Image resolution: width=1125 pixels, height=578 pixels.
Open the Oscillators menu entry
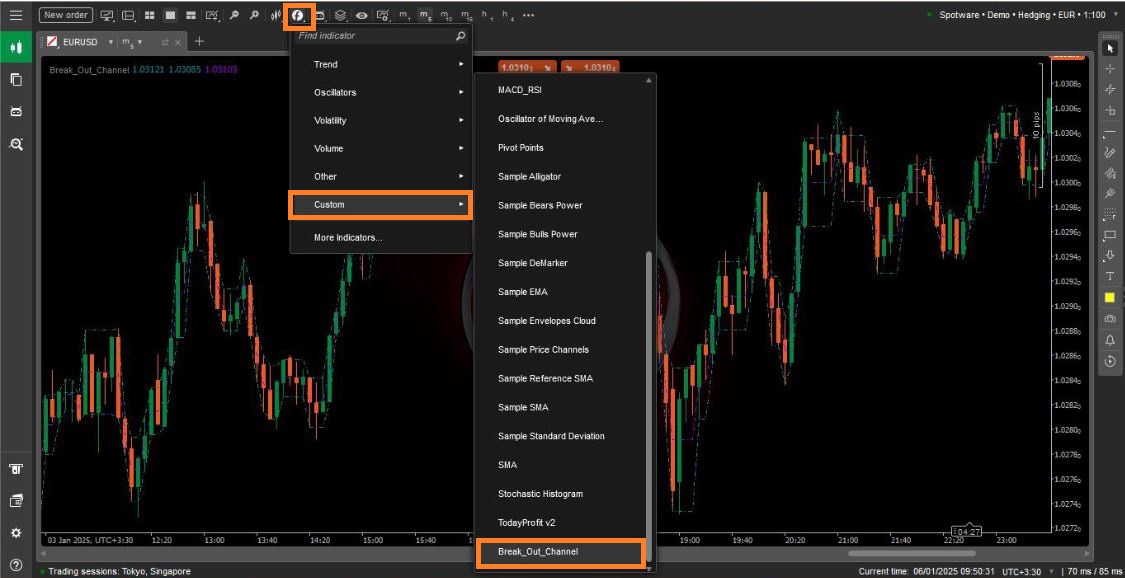[x=380, y=92]
